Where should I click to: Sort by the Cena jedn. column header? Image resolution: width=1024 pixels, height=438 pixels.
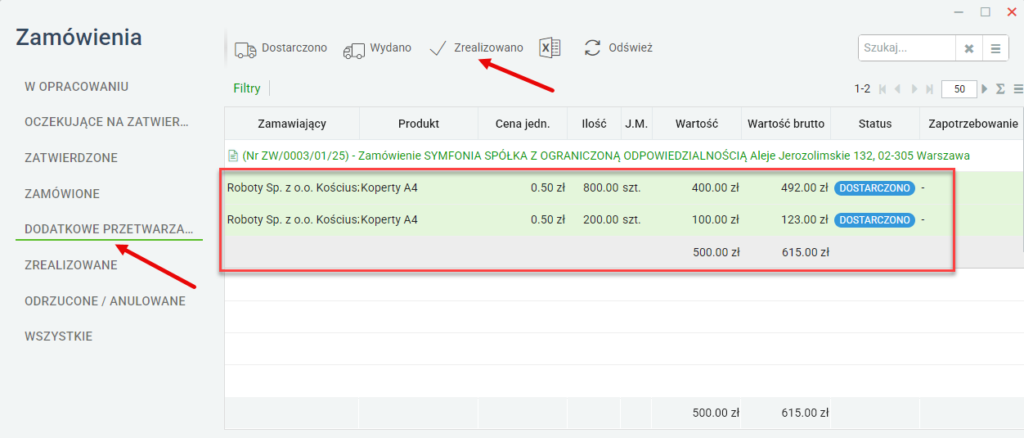pos(522,123)
